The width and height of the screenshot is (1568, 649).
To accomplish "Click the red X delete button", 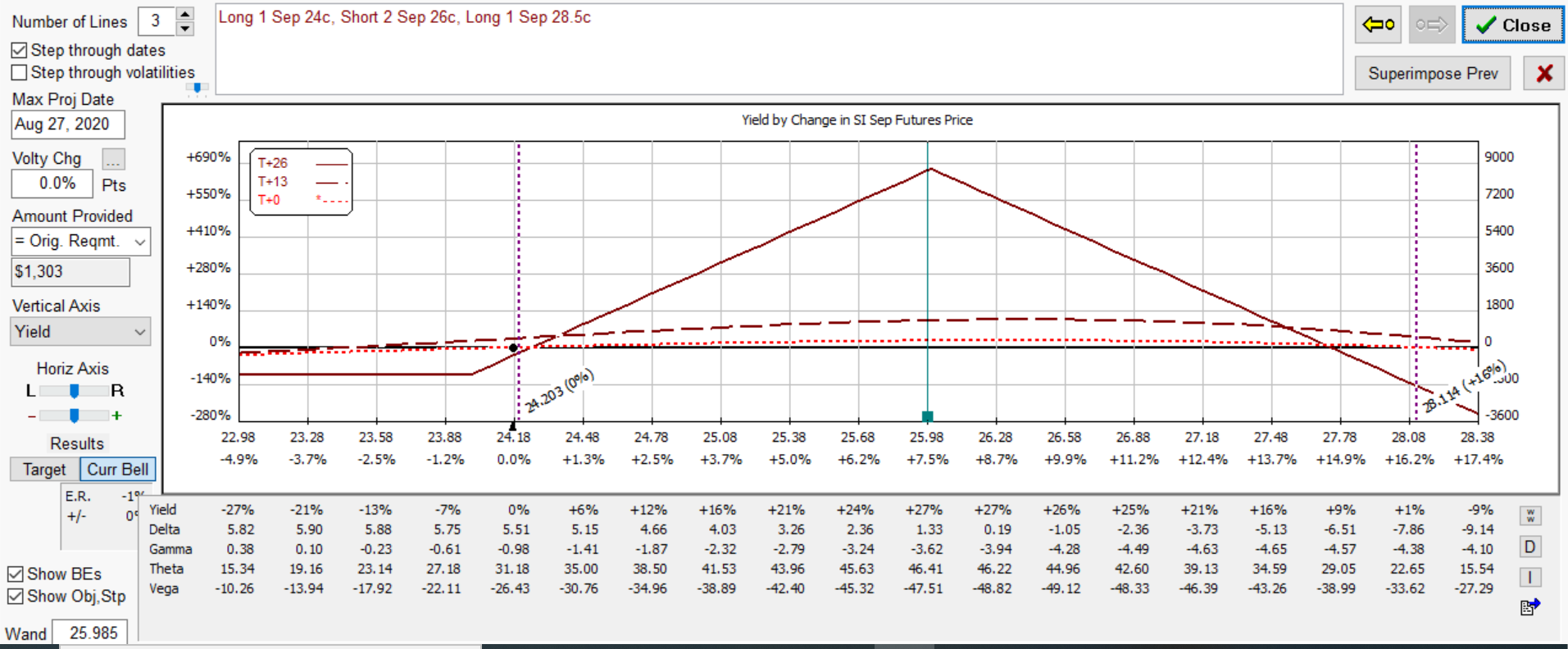I will (1544, 73).
